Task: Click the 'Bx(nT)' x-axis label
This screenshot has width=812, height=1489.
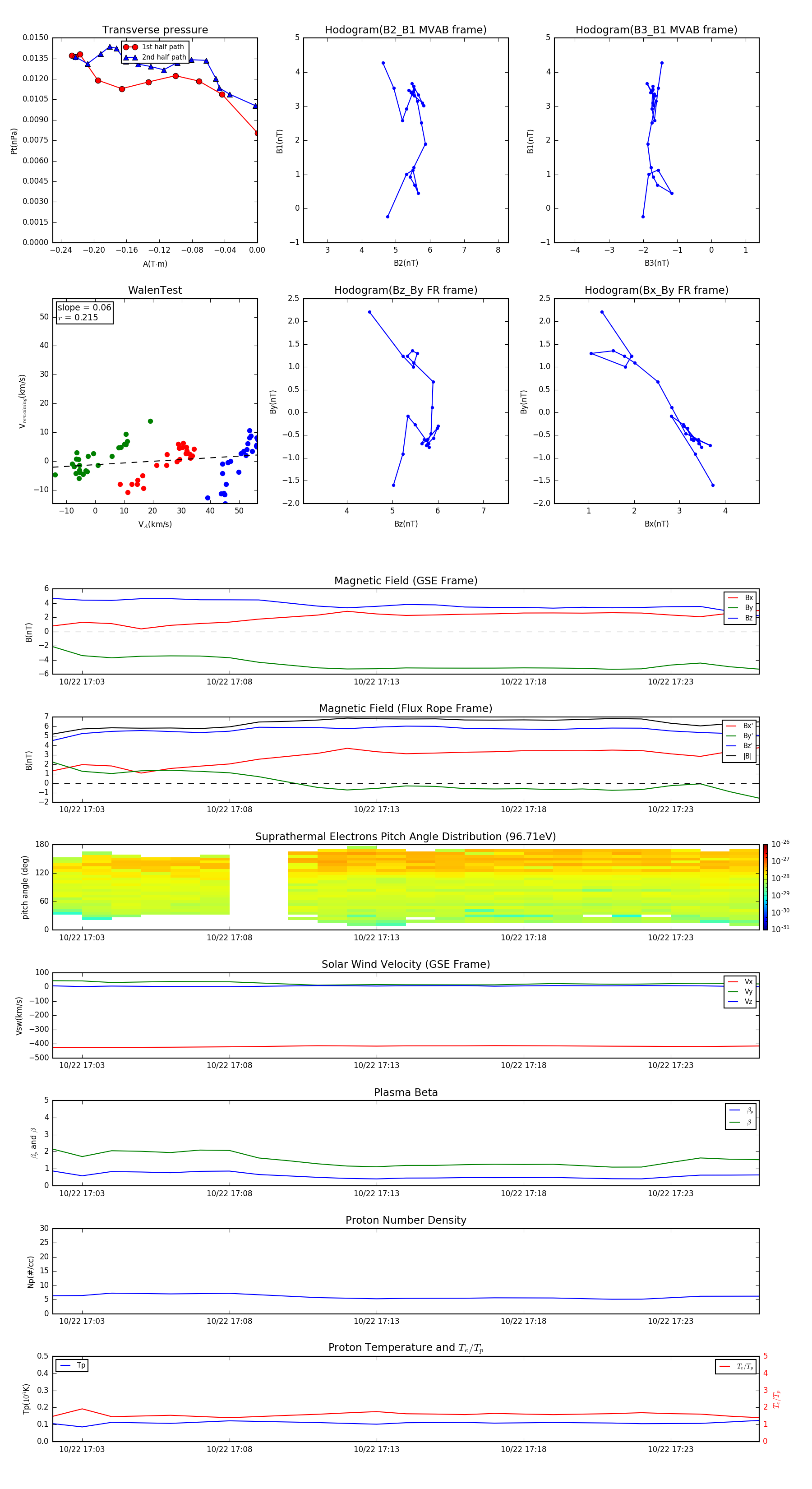Action: point(656,524)
